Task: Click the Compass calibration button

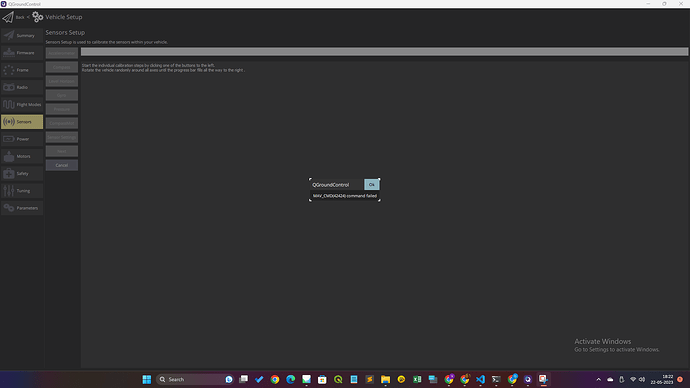Action: 62,67
